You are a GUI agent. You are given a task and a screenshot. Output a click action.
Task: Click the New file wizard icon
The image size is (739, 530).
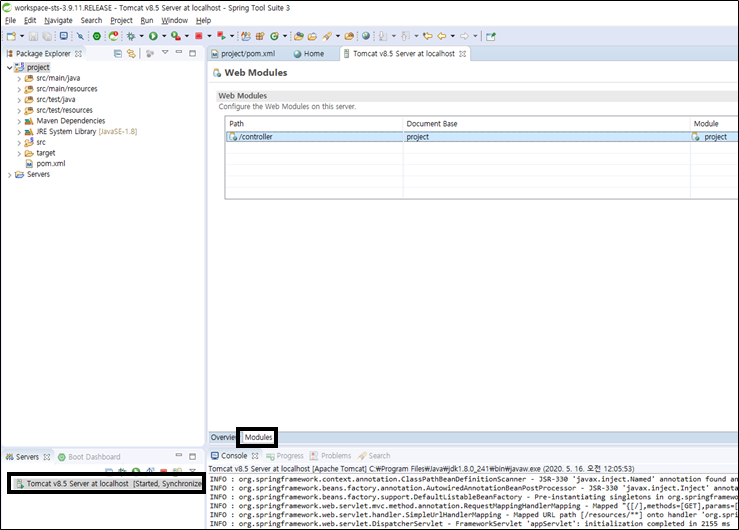click(x=11, y=36)
